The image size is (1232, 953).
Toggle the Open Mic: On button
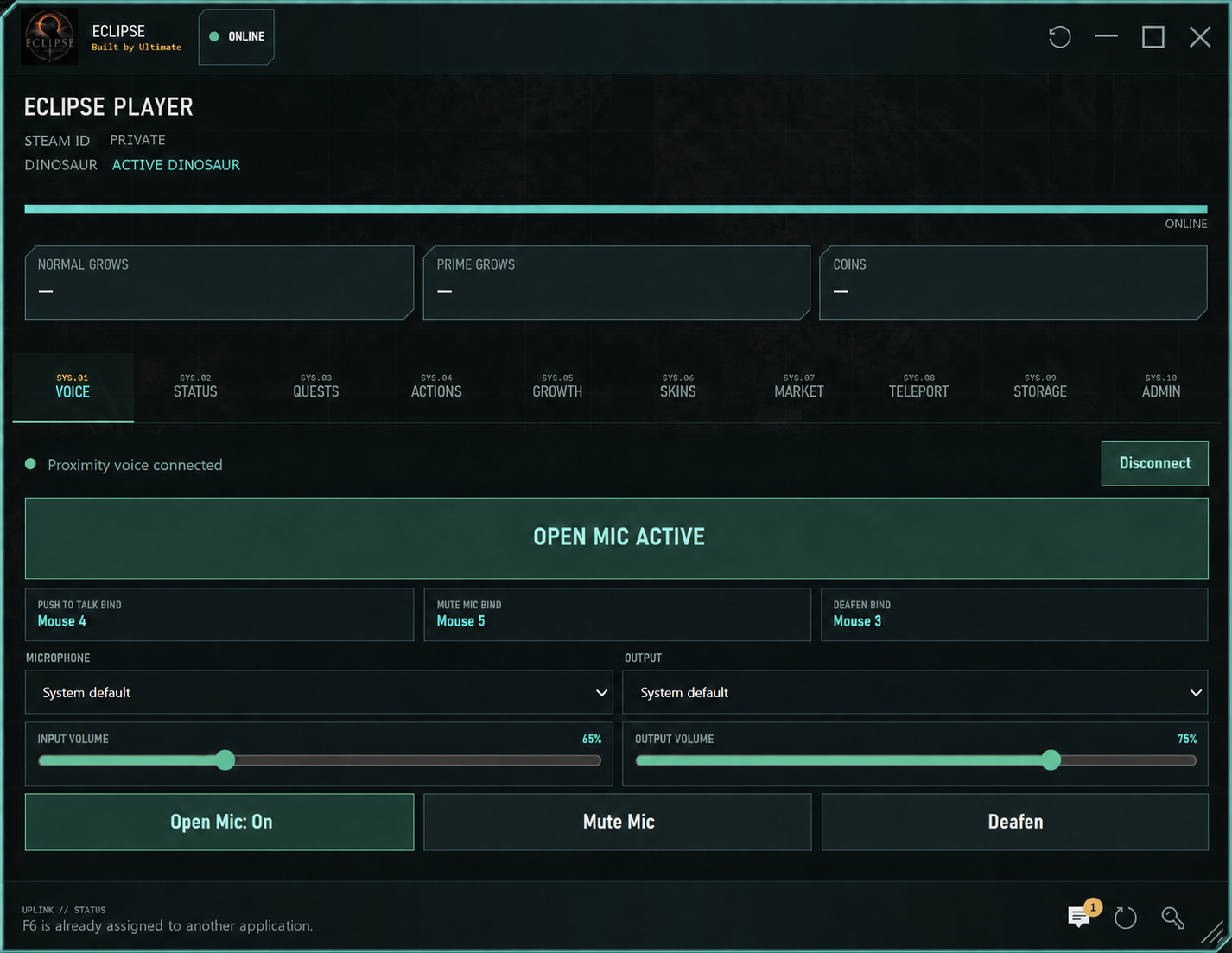(219, 822)
